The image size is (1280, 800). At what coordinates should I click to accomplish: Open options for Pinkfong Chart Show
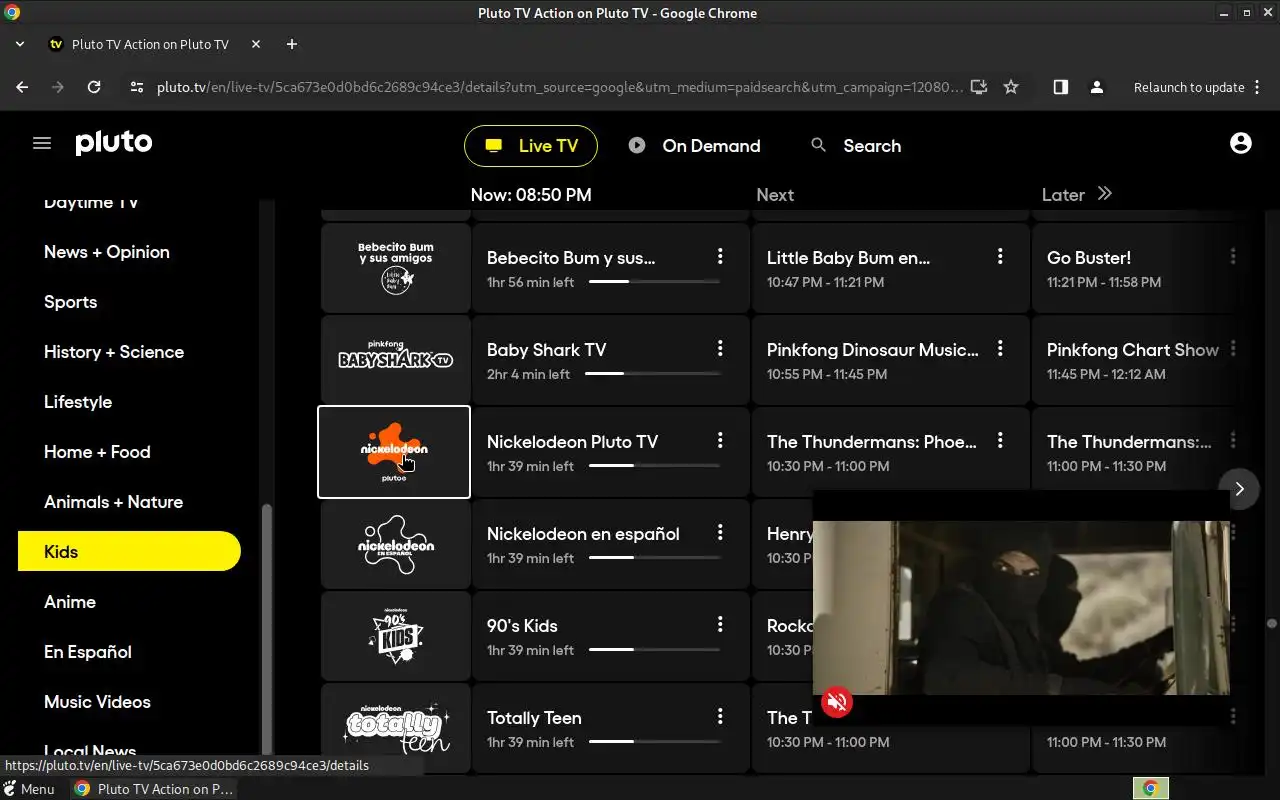click(x=1233, y=348)
